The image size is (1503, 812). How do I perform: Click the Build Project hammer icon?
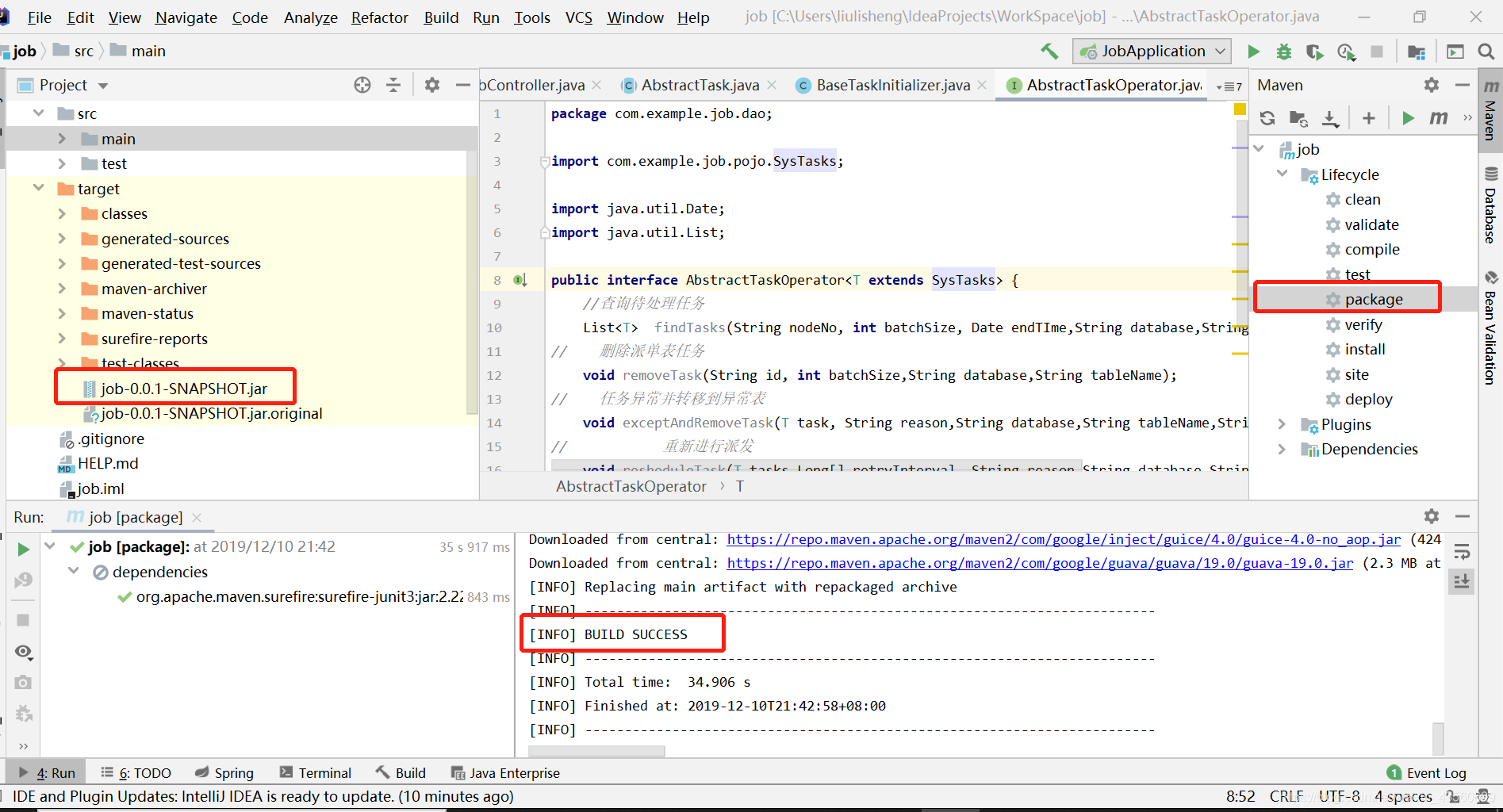coord(1049,52)
